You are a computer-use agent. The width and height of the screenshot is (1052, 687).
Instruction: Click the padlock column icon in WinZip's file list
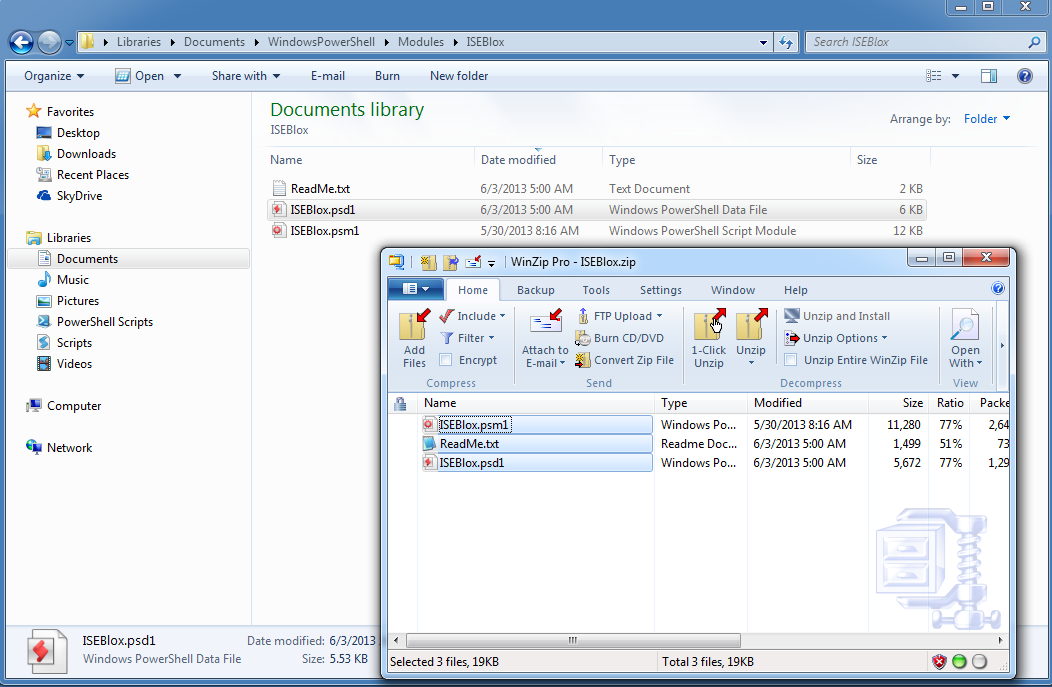[401, 403]
